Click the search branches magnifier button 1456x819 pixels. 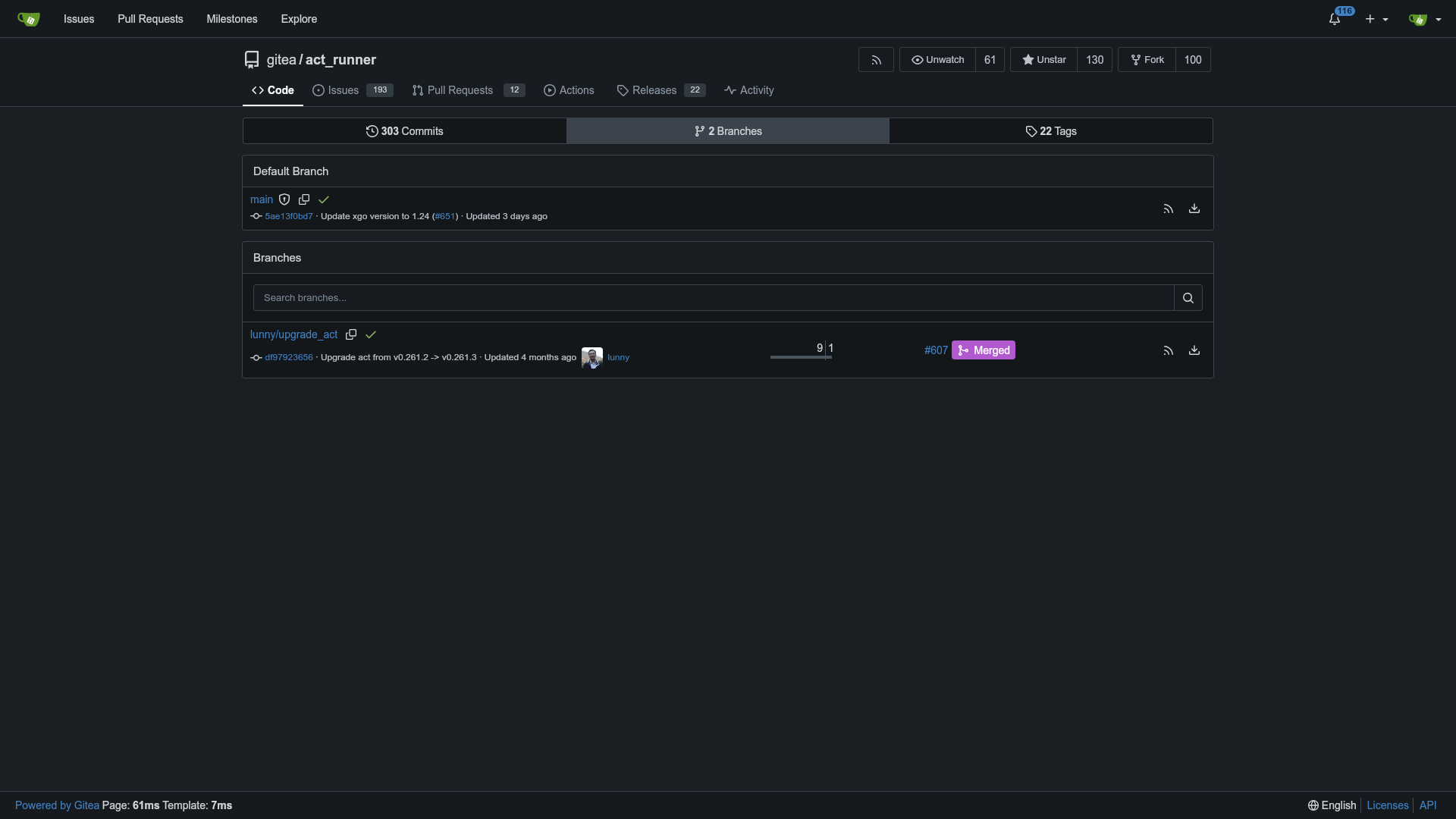coord(1188,298)
